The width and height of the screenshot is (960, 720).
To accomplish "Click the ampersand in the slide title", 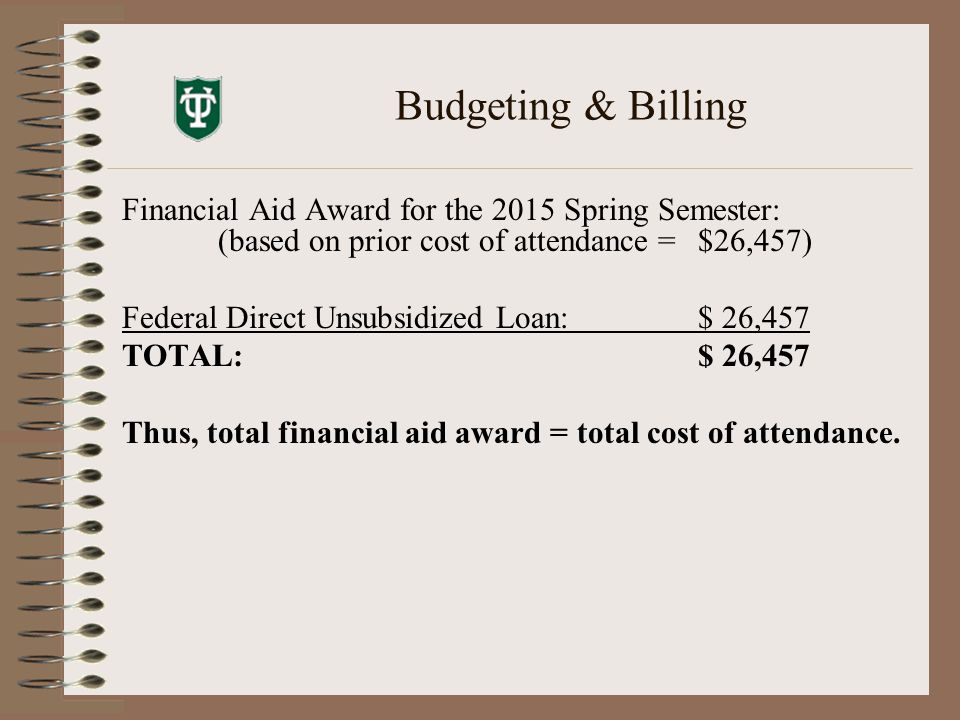I will click(600, 105).
